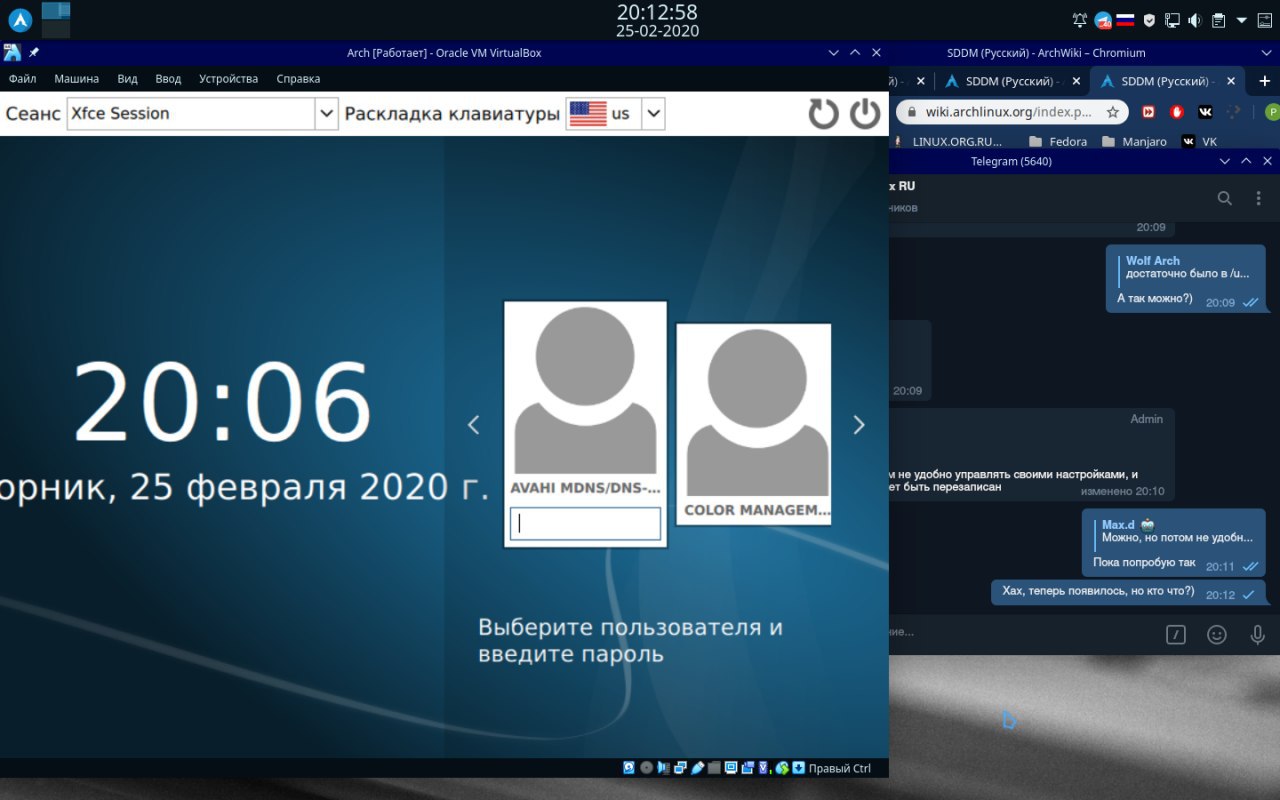This screenshot has height=800, width=1280.
Task: Open VirtualBox Устройства menu
Action: coord(228,79)
